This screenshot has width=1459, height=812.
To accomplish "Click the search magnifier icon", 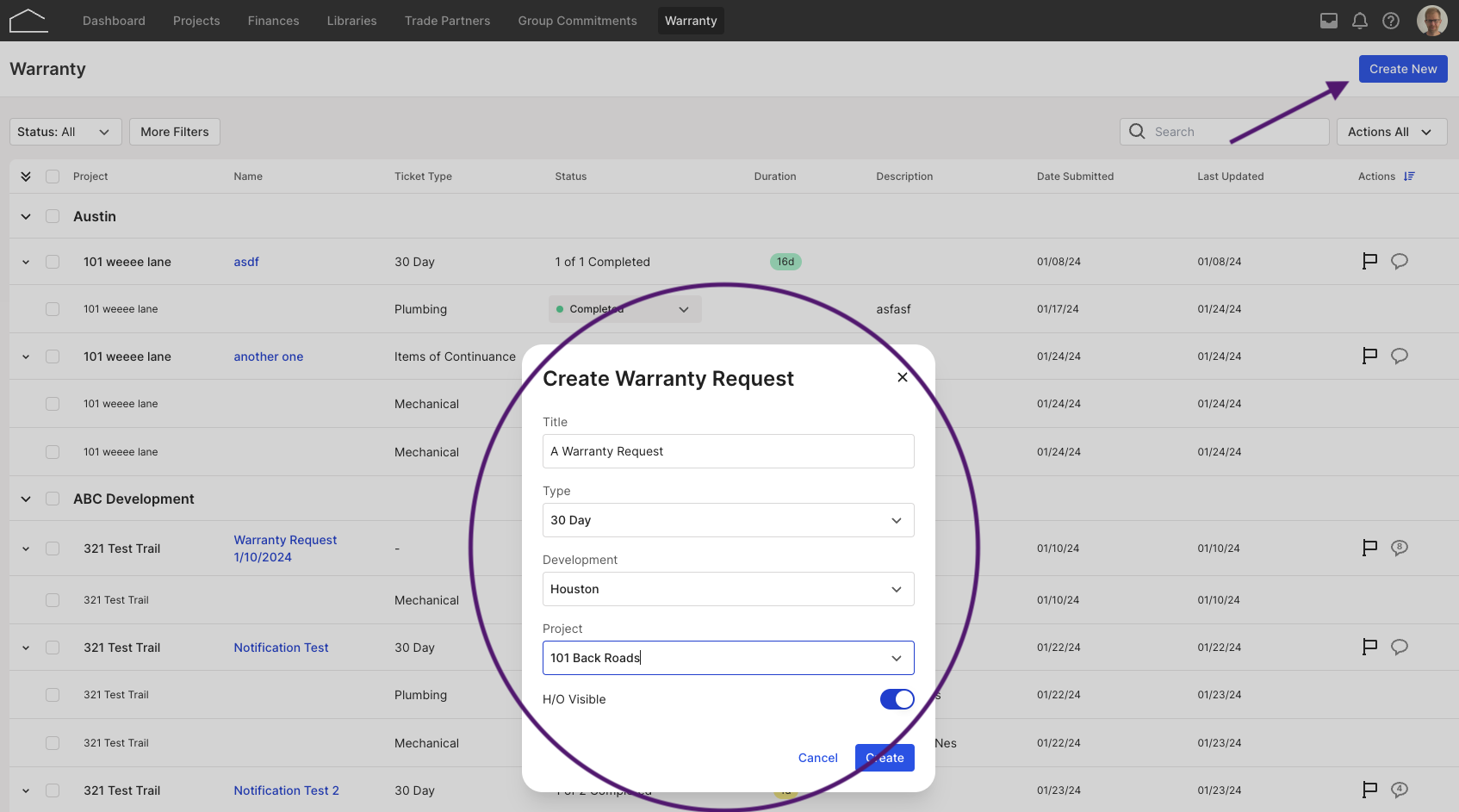I will pyautogui.click(x=1137, y=132).
